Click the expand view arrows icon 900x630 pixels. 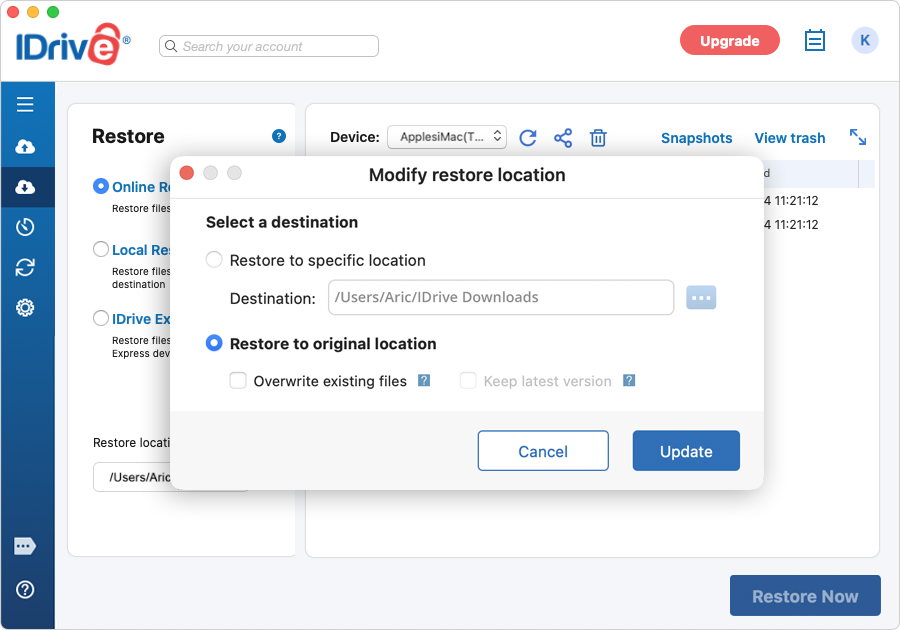(x=858, y=137)
